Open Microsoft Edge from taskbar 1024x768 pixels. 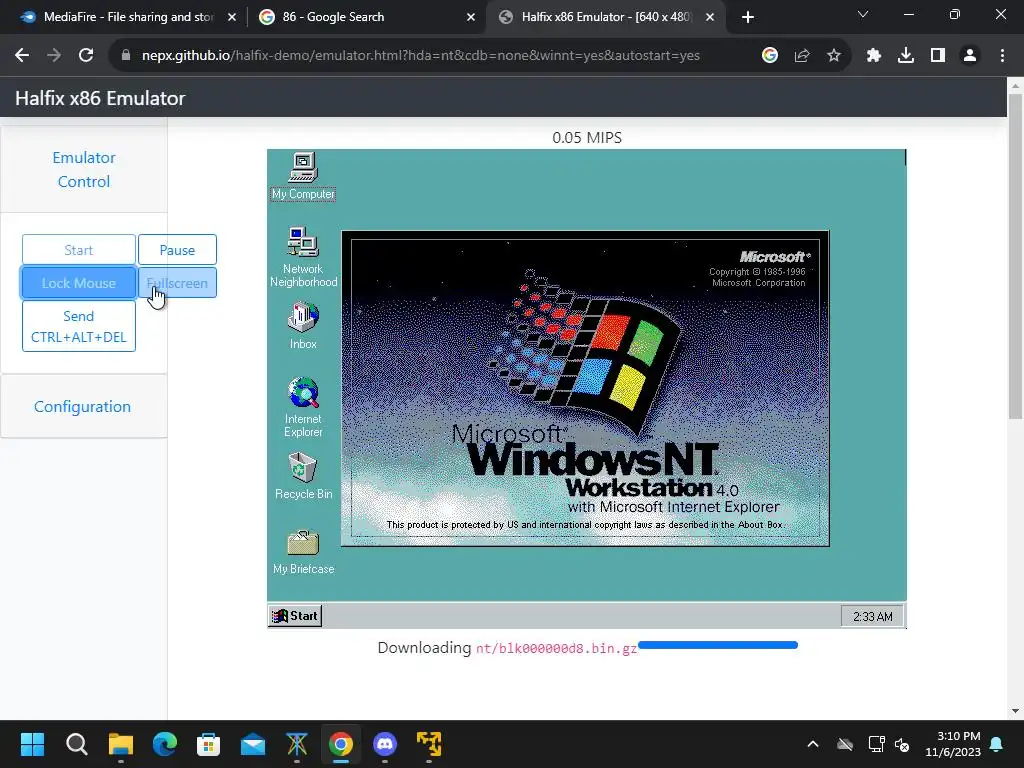[165, 744]
